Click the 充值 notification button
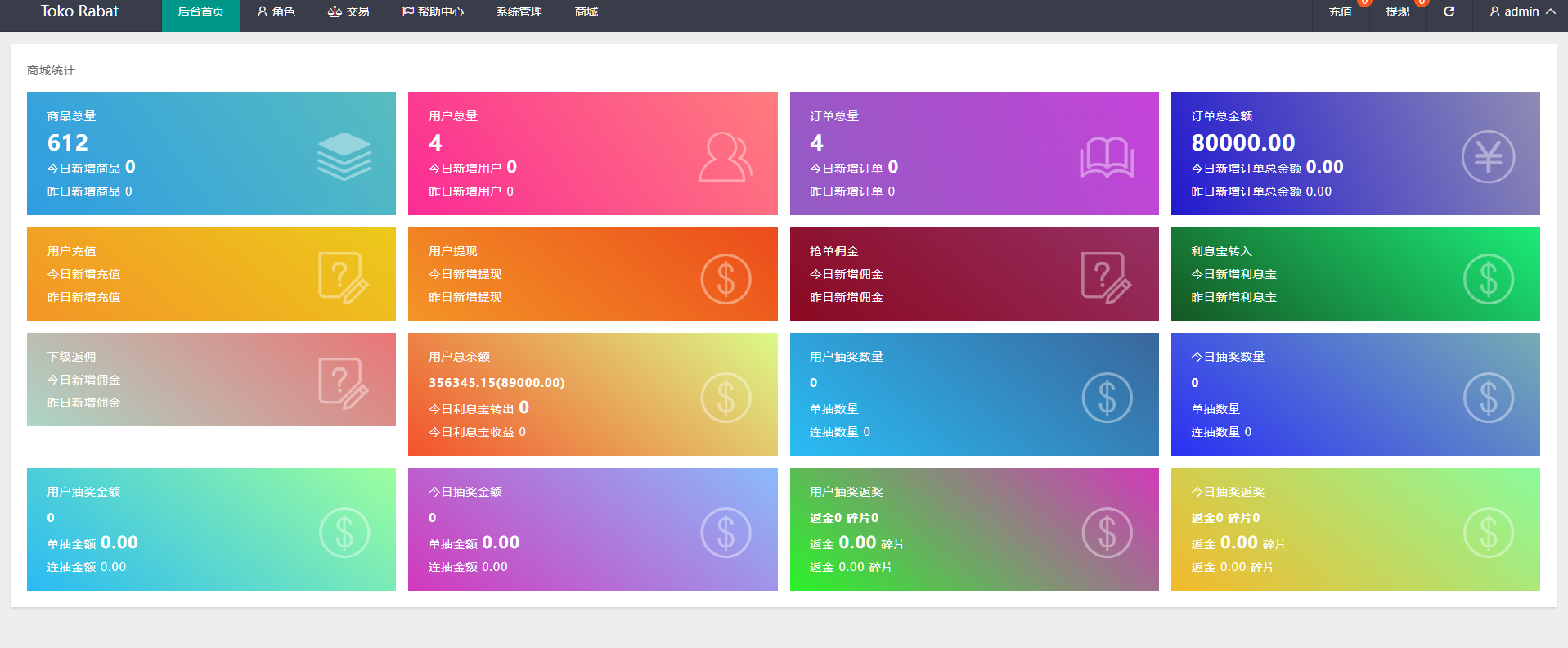Viewport: 1568px width, 648px height. 1340,11
